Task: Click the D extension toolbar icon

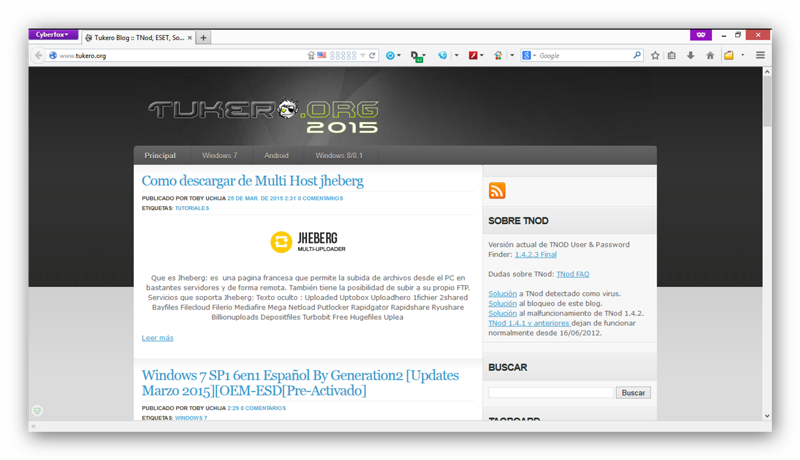Action: tap(417, 56)
